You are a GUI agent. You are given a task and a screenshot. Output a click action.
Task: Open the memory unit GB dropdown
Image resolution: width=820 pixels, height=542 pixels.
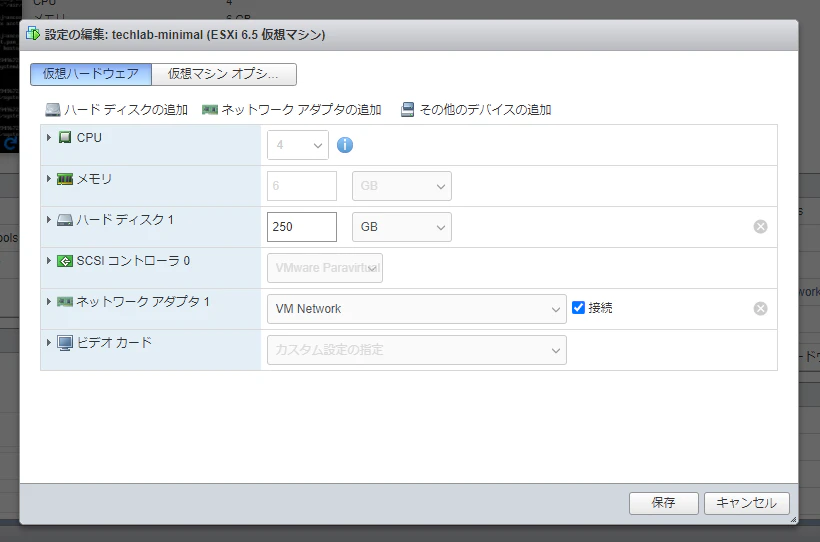click(402, 186)
